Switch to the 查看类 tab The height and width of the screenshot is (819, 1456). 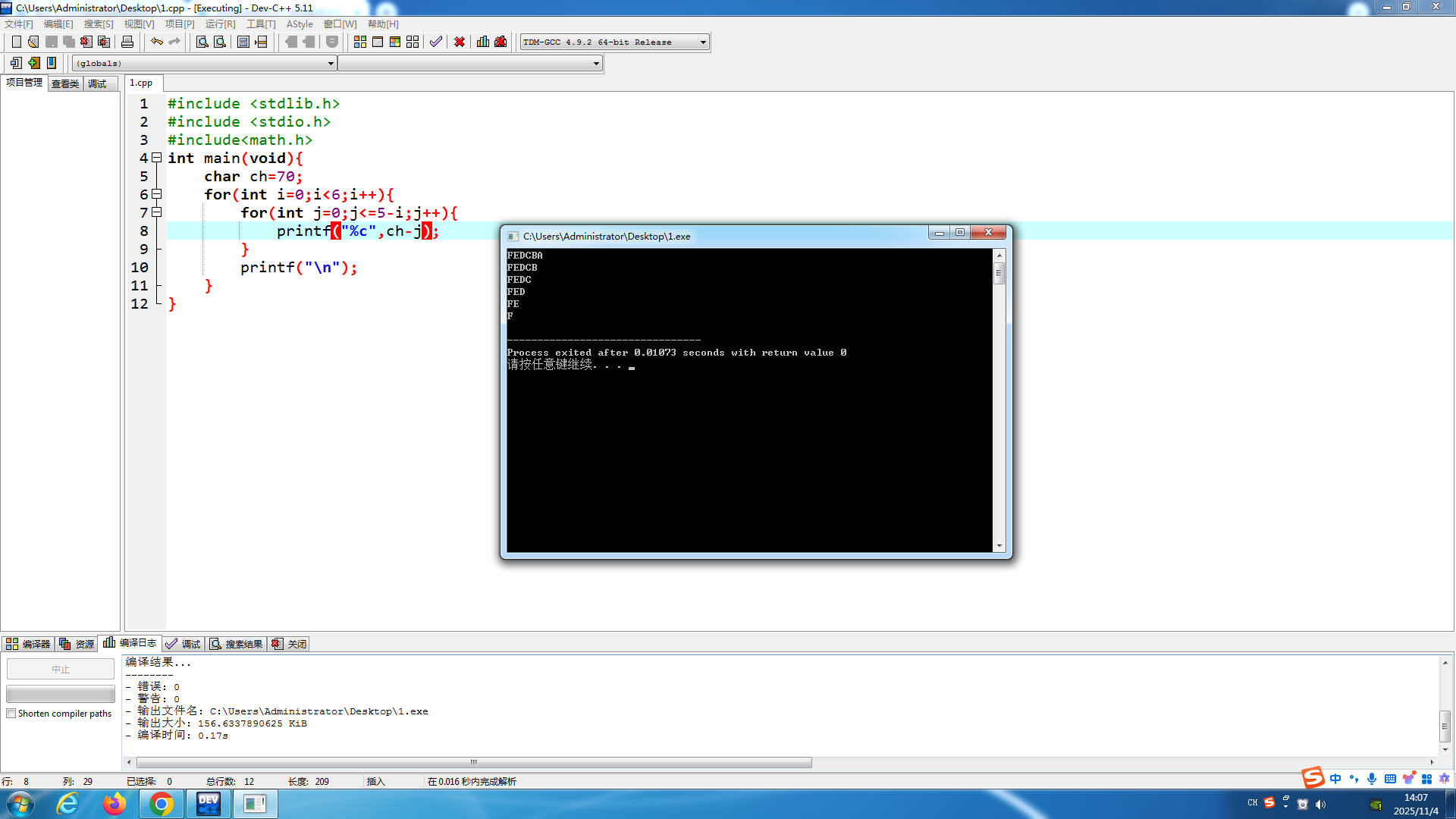[65, 83]
